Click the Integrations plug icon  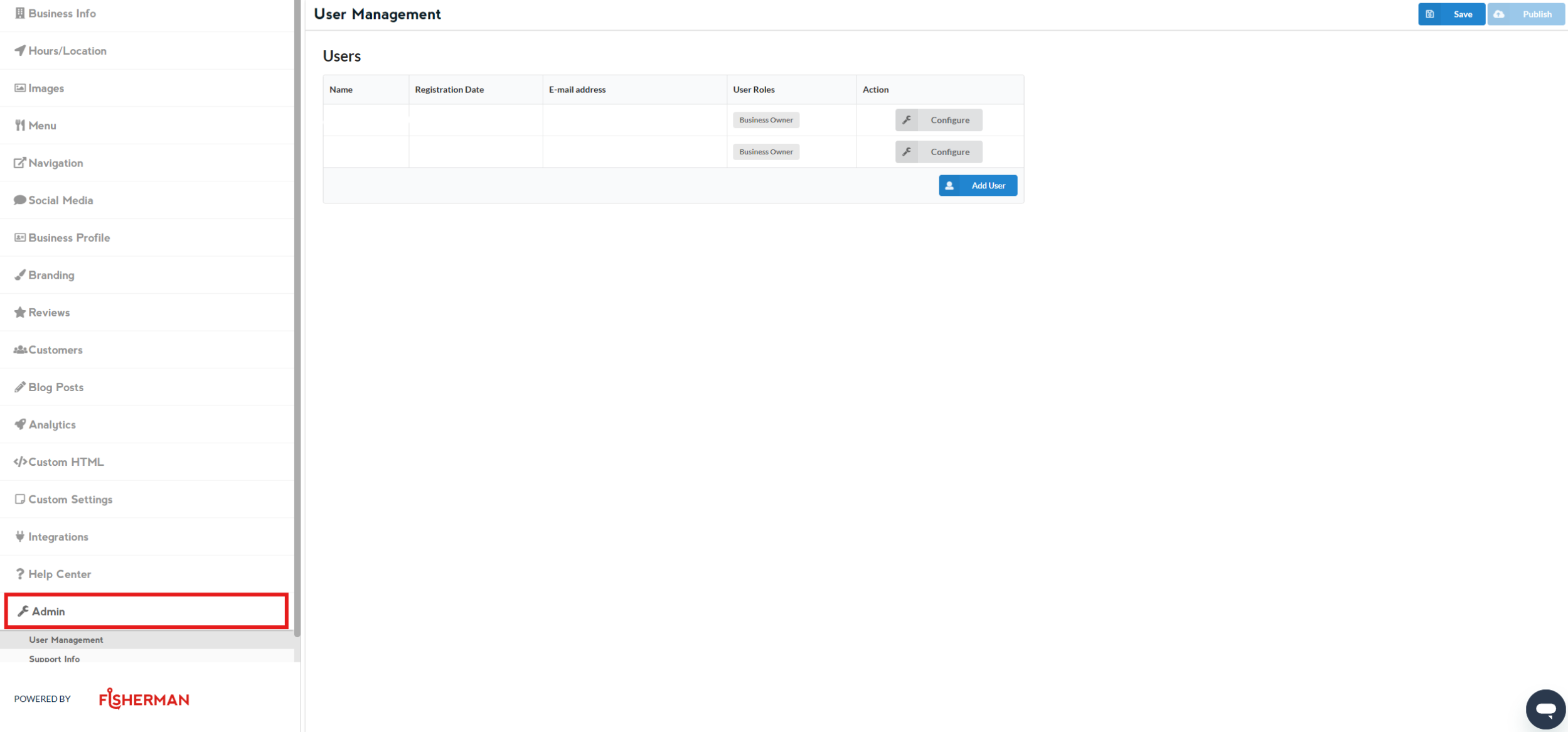pyautogui.click(x=20, y=536)
